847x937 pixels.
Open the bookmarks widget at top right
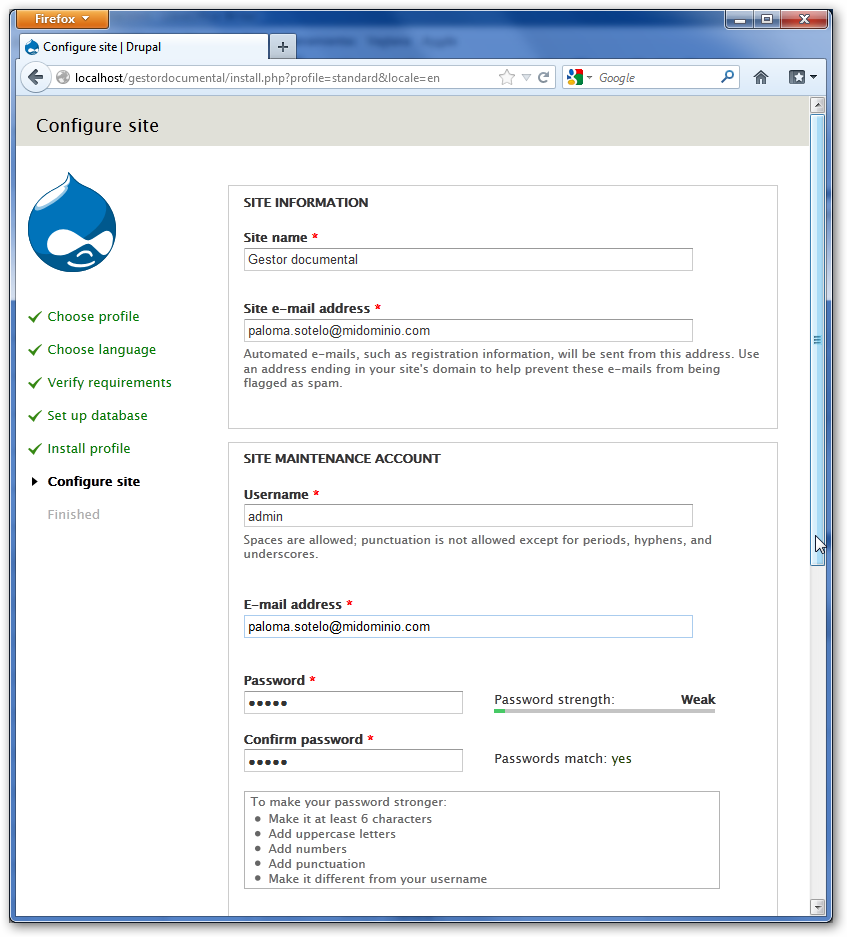click(796, 77)
